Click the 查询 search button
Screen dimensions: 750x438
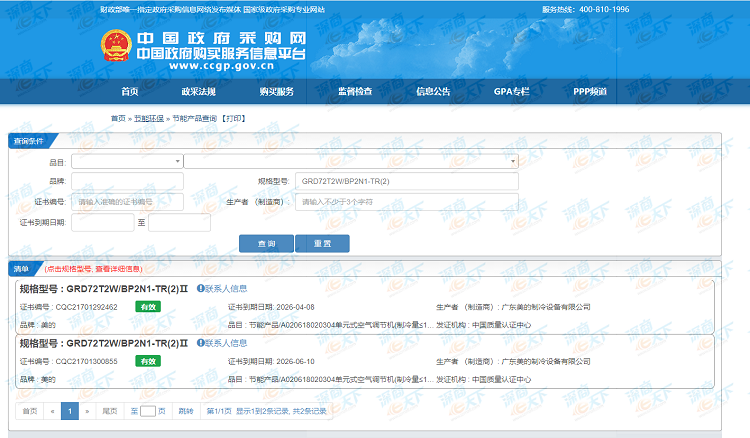tap(266, 243)
